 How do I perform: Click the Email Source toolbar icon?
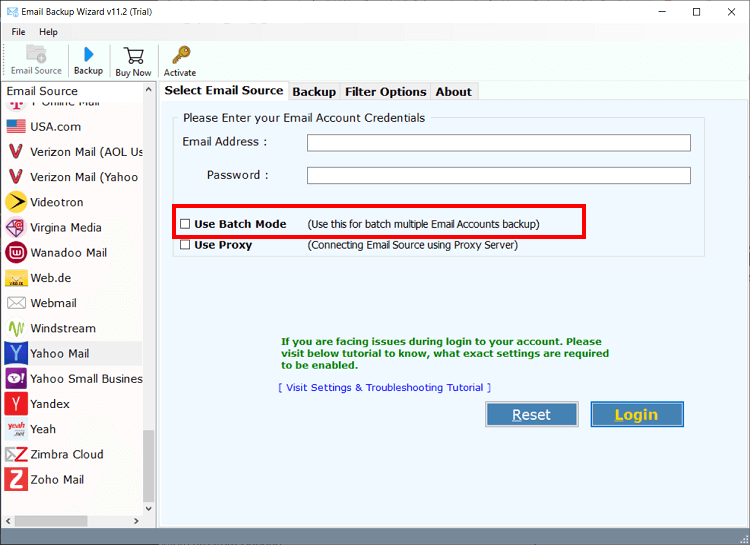coord(36,54)
